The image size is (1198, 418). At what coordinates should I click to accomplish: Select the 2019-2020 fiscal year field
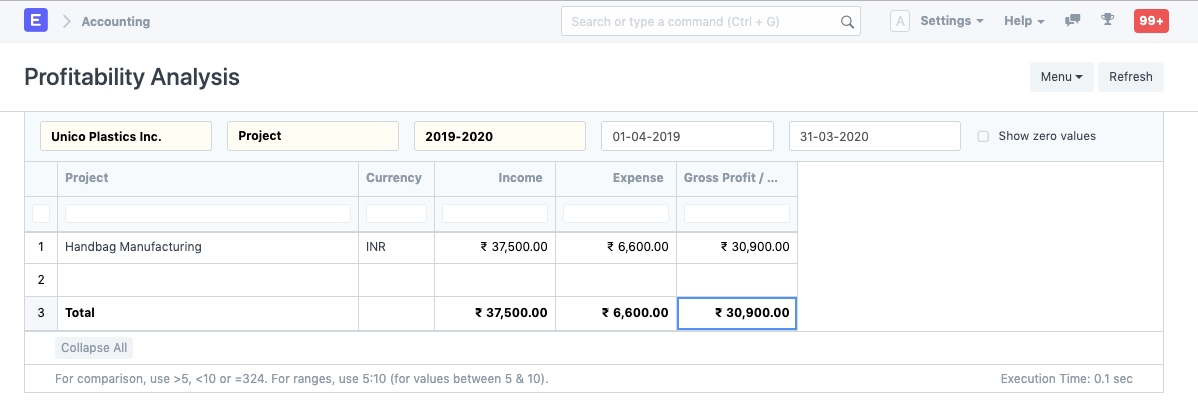[x=499, y=136]
